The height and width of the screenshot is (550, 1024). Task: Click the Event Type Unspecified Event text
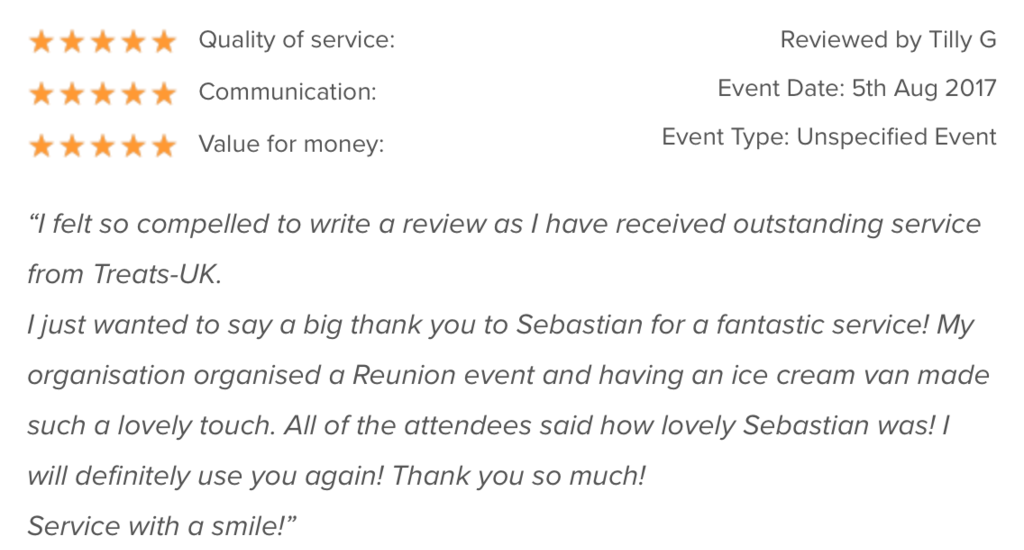(x=829, y=137)
